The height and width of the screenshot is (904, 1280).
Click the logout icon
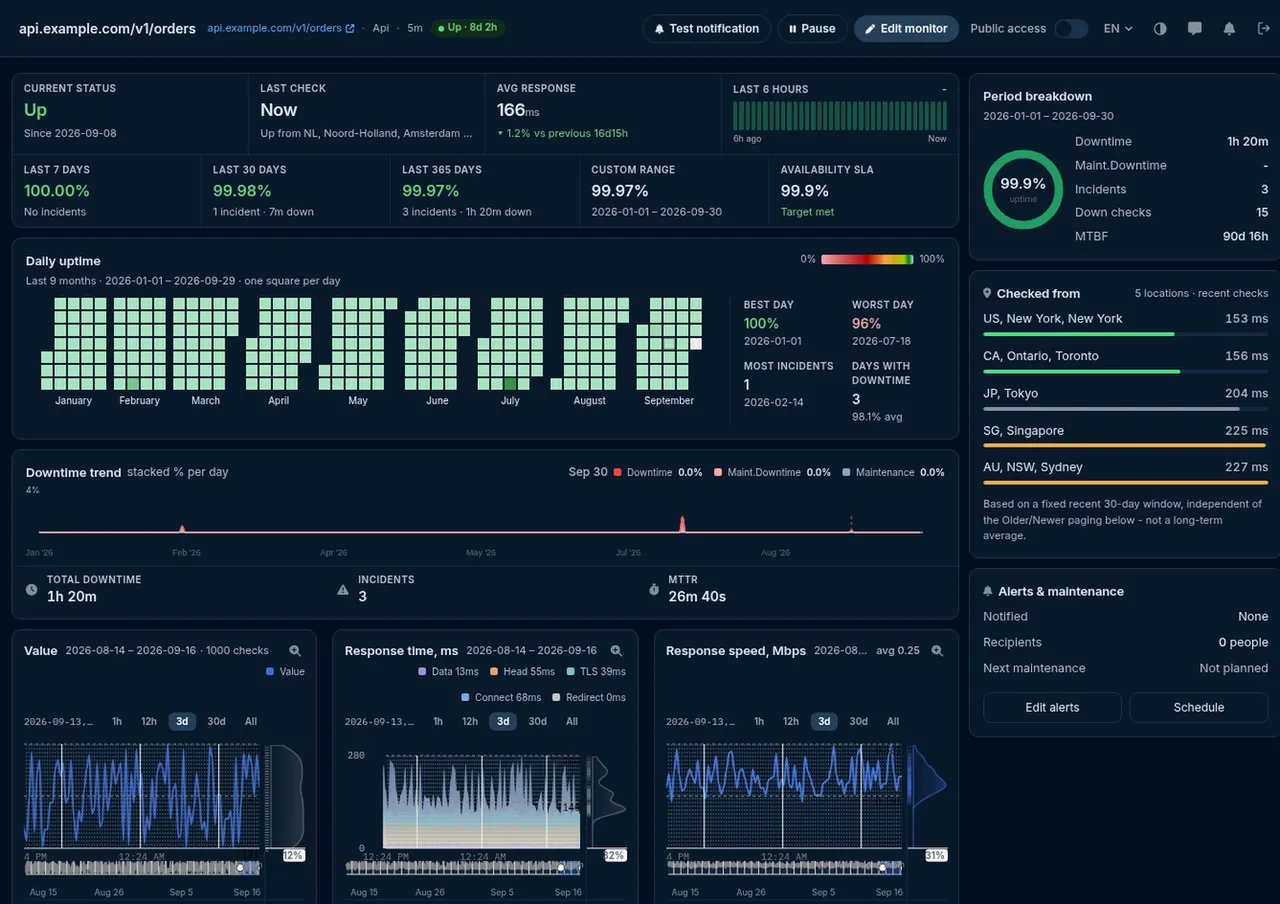(1263, 29)
